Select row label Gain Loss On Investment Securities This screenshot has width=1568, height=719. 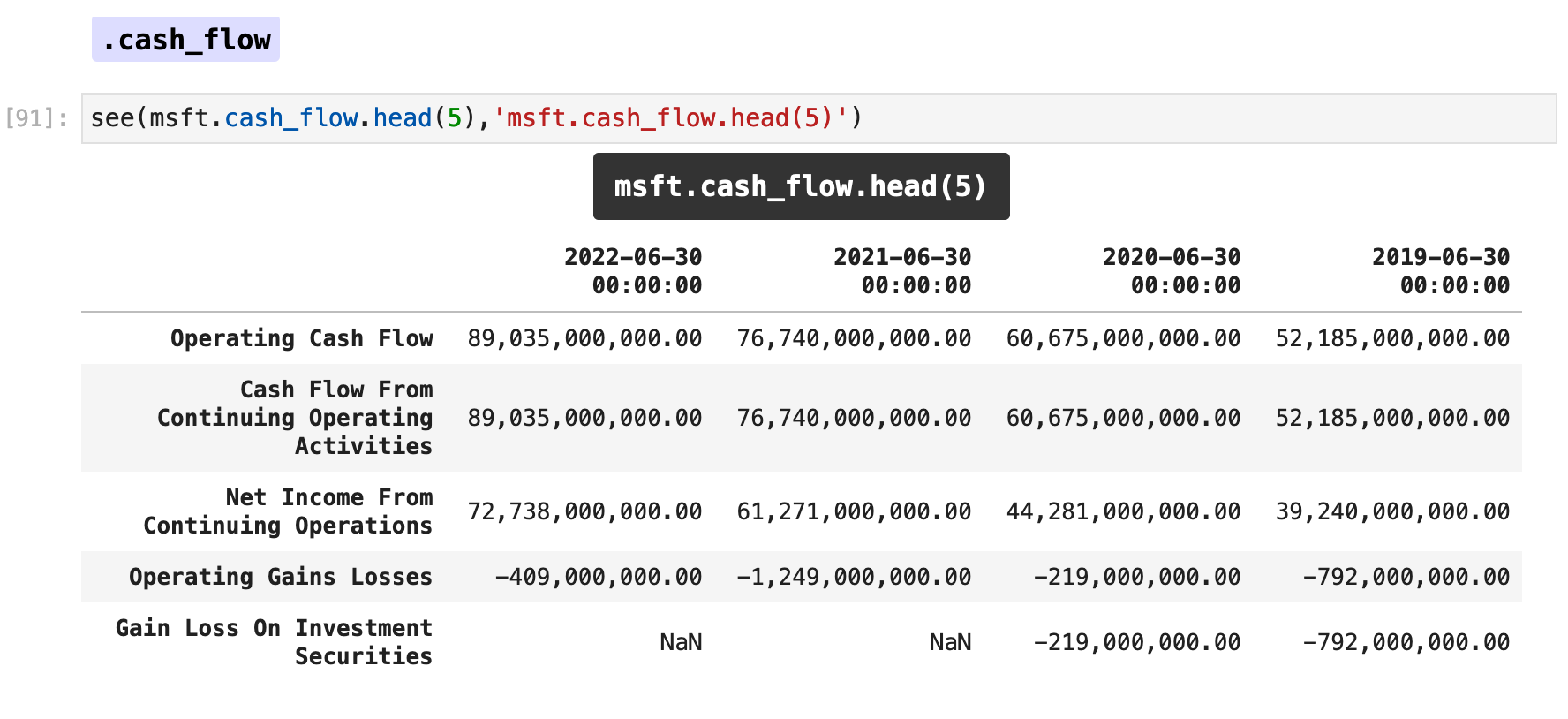274,642
